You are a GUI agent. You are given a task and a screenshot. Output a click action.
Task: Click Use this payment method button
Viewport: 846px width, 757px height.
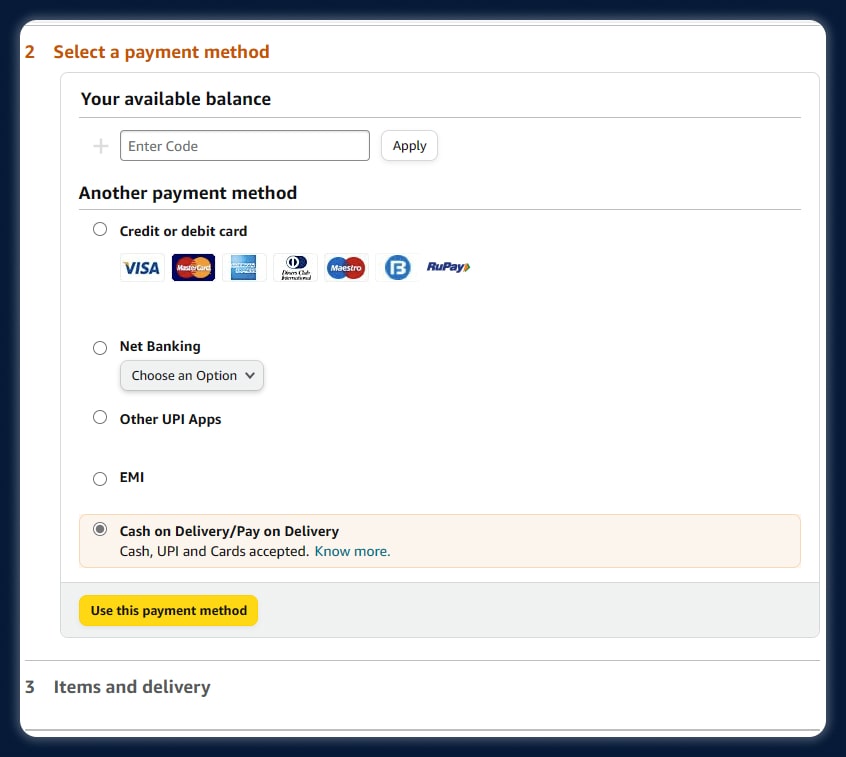(x=168, y=611)
